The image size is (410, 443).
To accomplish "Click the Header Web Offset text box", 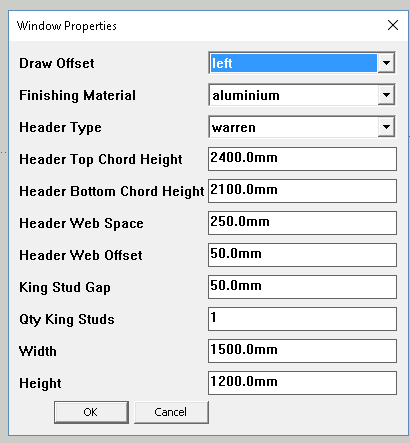I will pos(302,255).
